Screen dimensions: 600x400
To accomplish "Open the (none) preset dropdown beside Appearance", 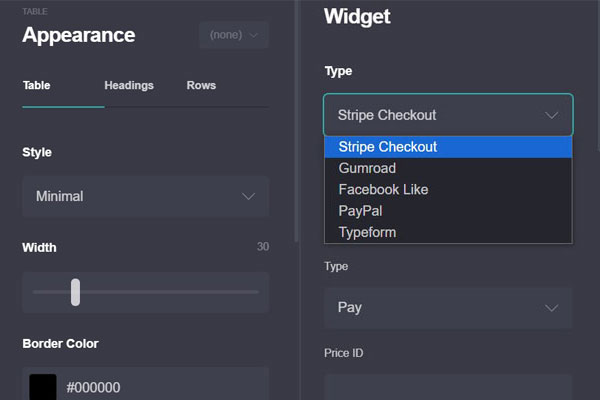I will [x=233, y=35].
